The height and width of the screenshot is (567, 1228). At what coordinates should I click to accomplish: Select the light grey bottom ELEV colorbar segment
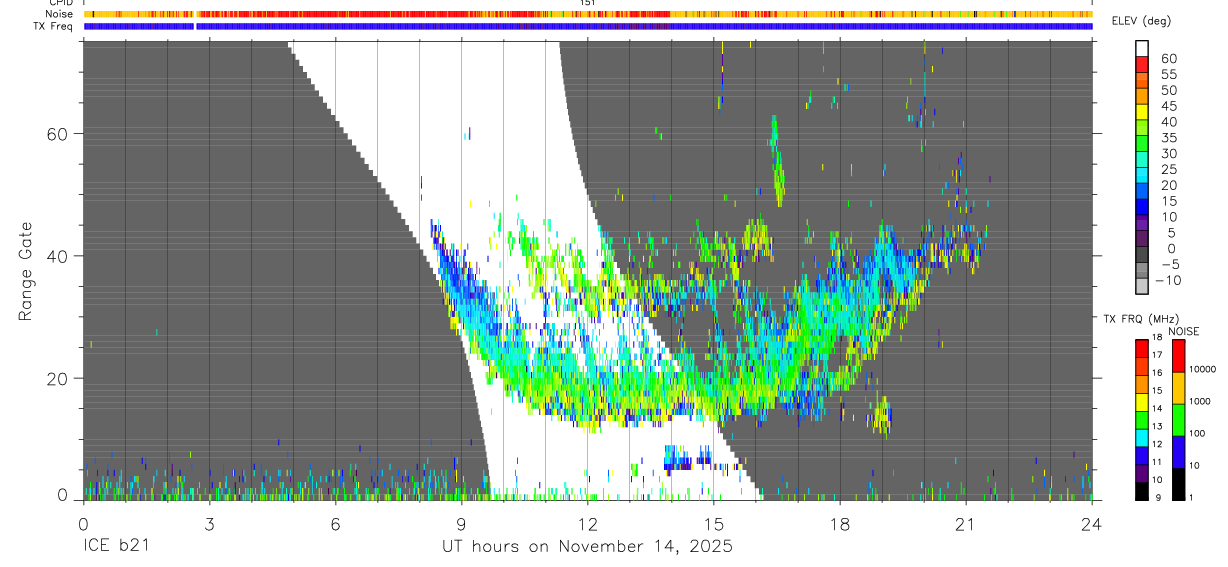coord(1142,286)
